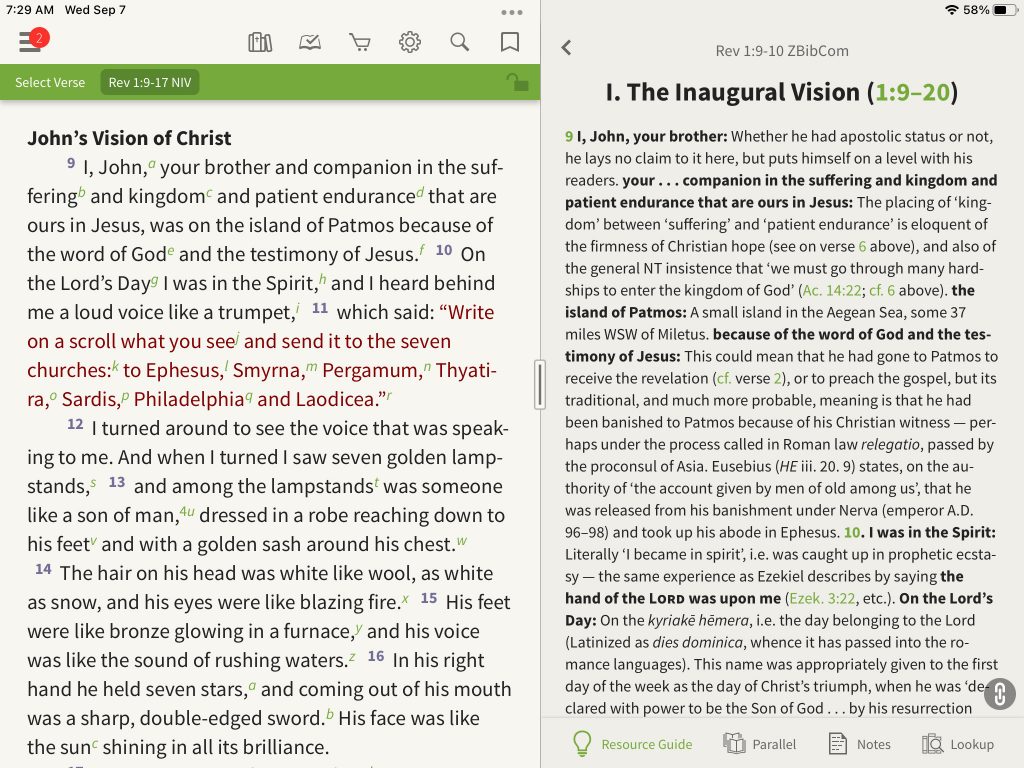
Task: Open footnote q after 'Philadelphia'
Action: pyautogui.click(x=248, y=396)
